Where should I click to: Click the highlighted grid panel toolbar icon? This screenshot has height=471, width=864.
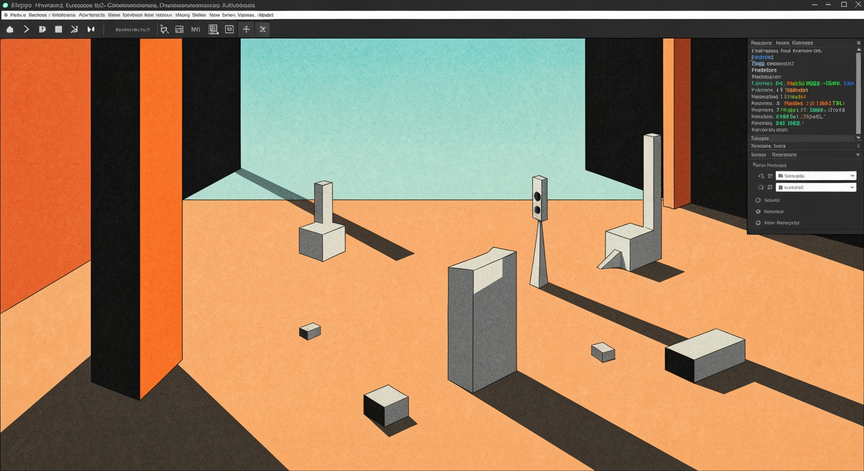pos(213,29)
